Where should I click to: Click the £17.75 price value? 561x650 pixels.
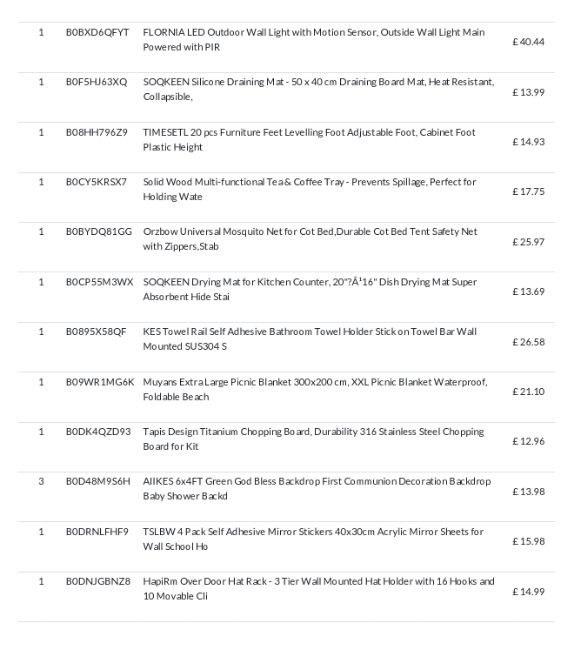point(528,192)
